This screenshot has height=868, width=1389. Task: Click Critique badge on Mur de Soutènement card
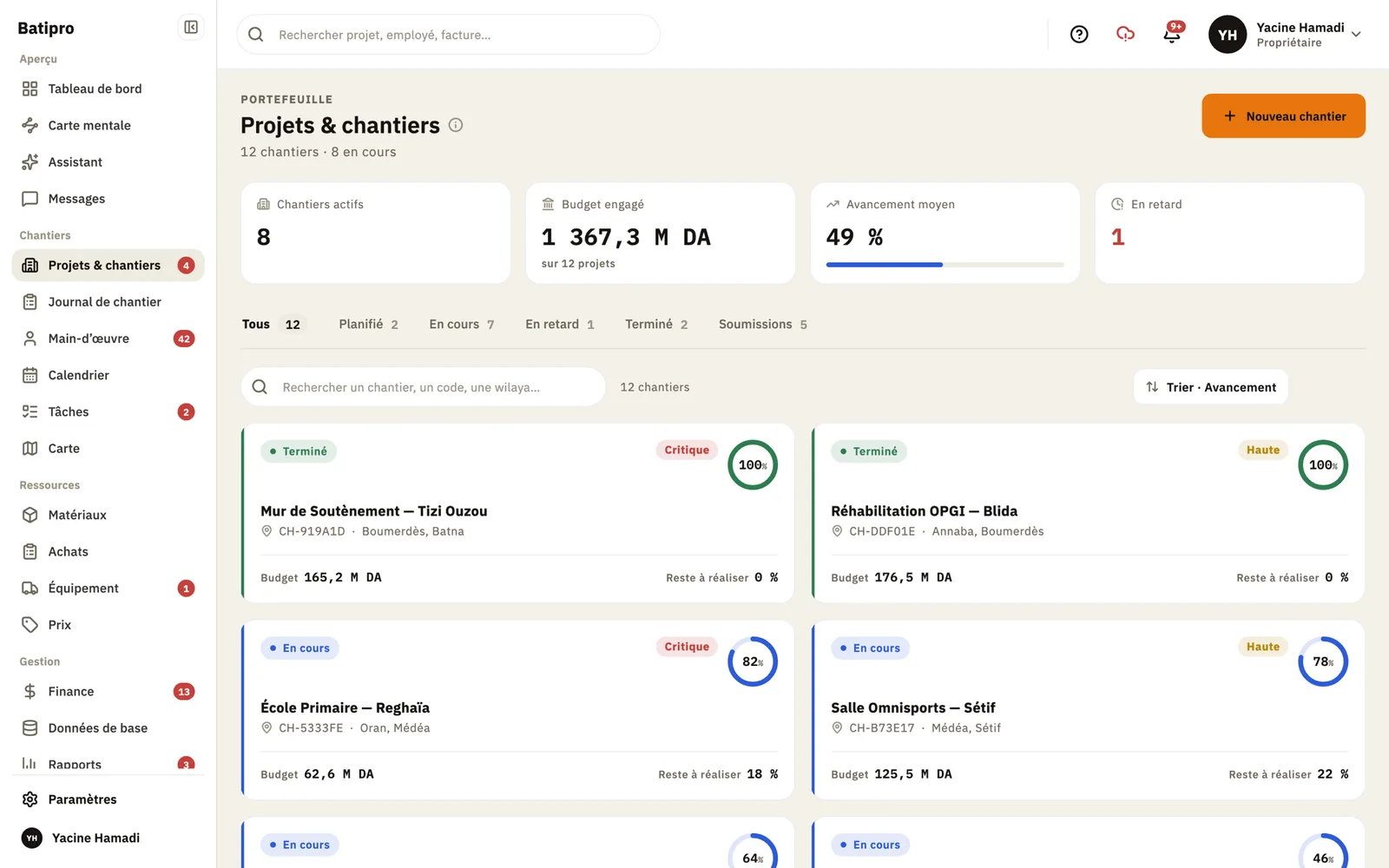click(x=687, y=450)
